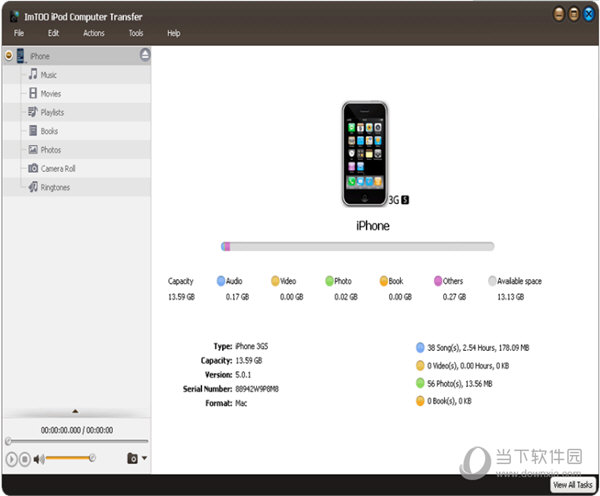The image size is (600, 496).
Task: Close the ImTOO iPod Computer Transfer window
Action: (x=589, y=15)
